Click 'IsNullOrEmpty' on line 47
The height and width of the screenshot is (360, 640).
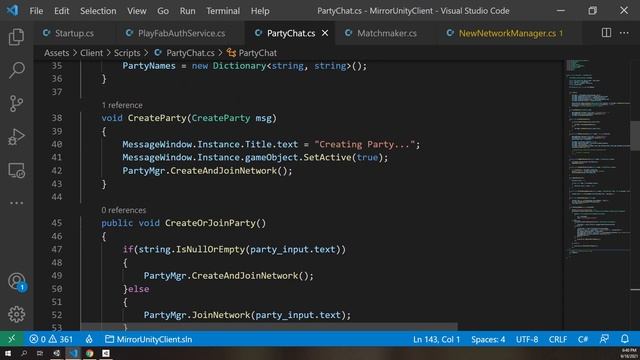210,249
